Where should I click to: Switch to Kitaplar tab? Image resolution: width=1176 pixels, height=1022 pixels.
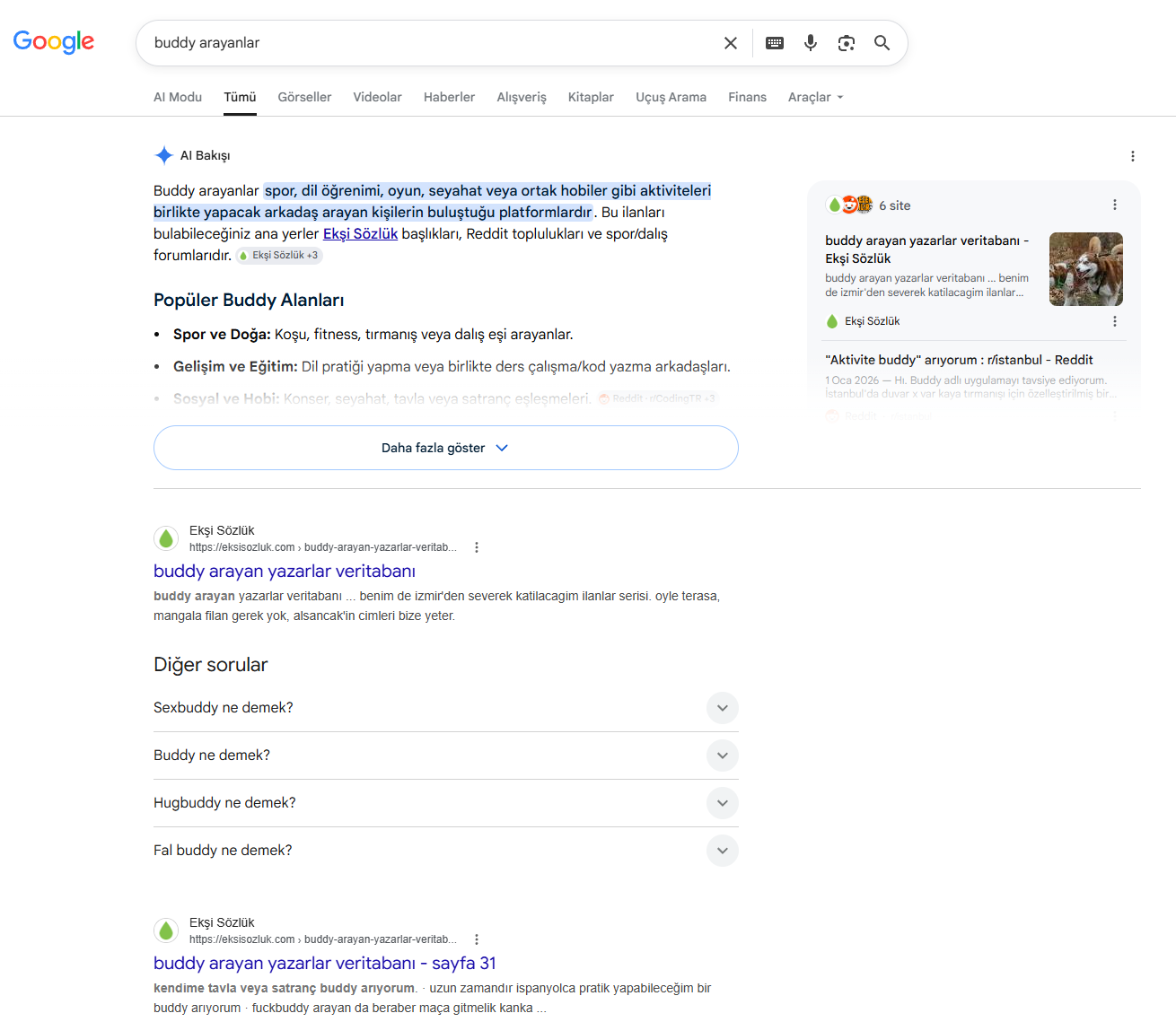pyautogui.click(x=591, y=97)
